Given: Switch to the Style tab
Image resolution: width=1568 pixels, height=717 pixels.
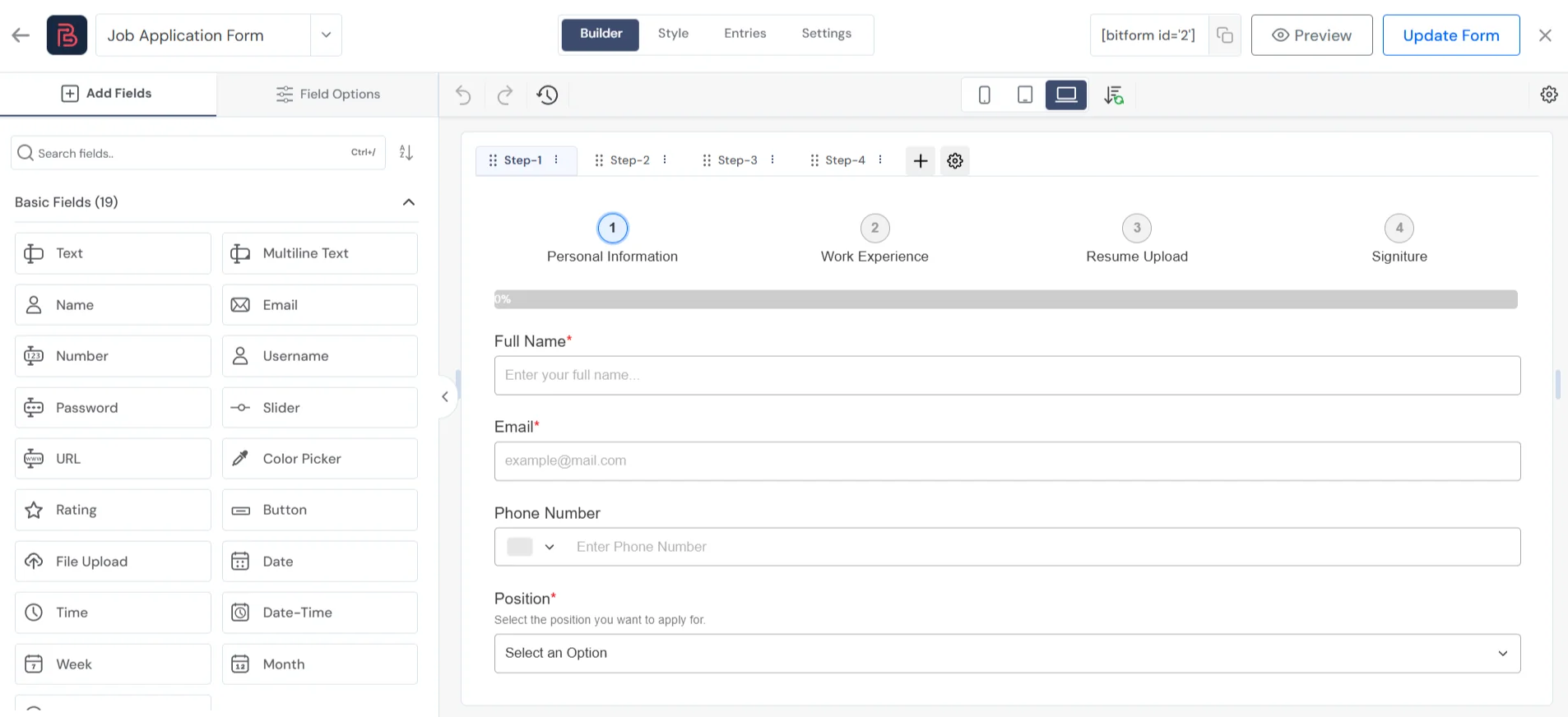Looking at the screenshot, I should pyautogui.click(x=673, y=35).
